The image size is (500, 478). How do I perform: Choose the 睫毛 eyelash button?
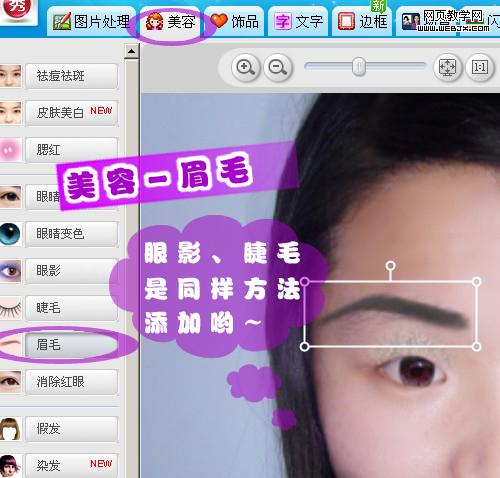click(72, 308)
